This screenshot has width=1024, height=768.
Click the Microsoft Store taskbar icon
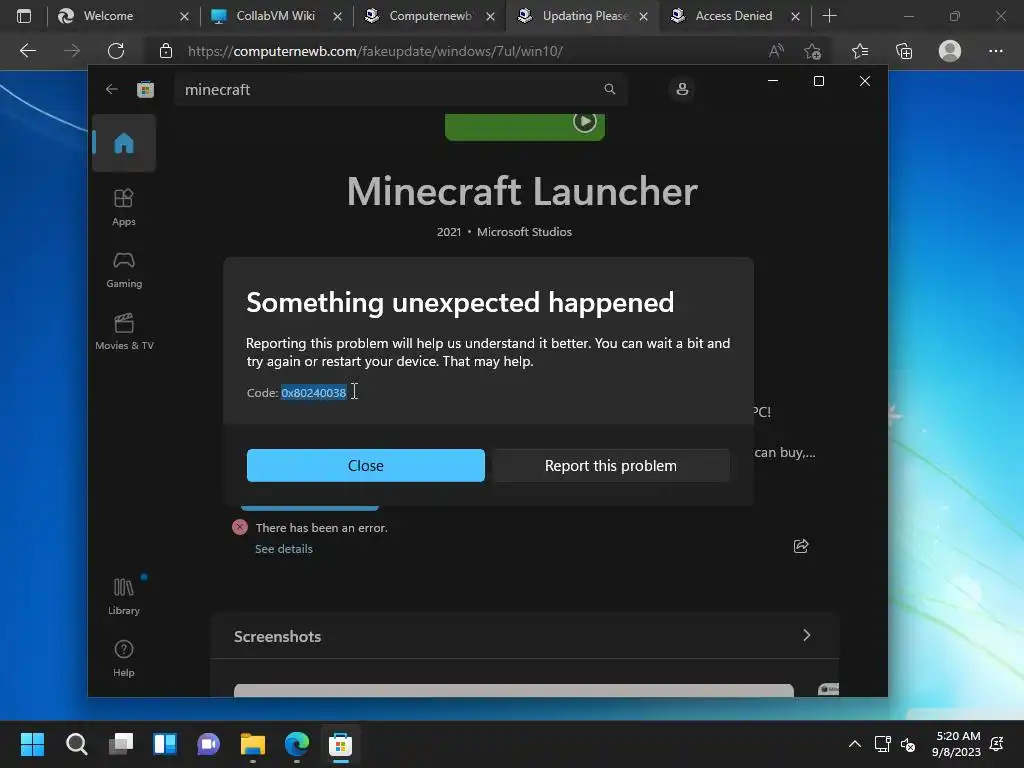(340, 744)
